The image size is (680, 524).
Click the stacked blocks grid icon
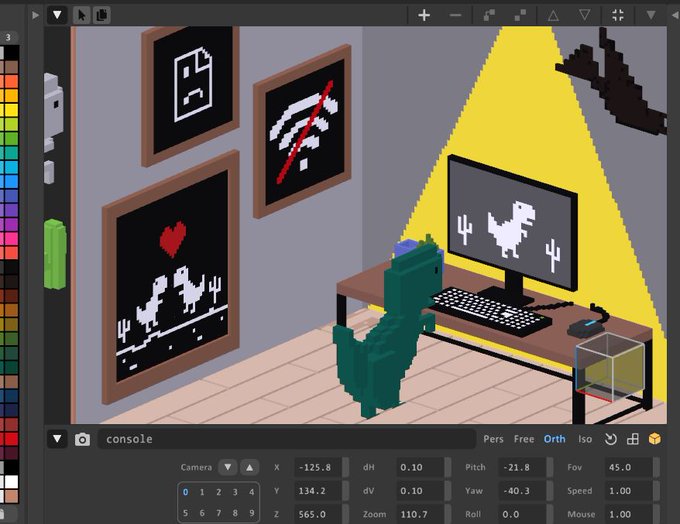(633, 439)
